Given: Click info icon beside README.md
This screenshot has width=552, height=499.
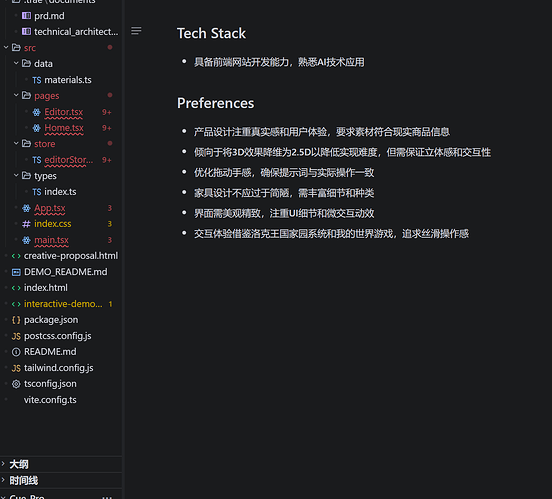Looking at the screenshot, I should pyautogui.click(x=16, y=352).
